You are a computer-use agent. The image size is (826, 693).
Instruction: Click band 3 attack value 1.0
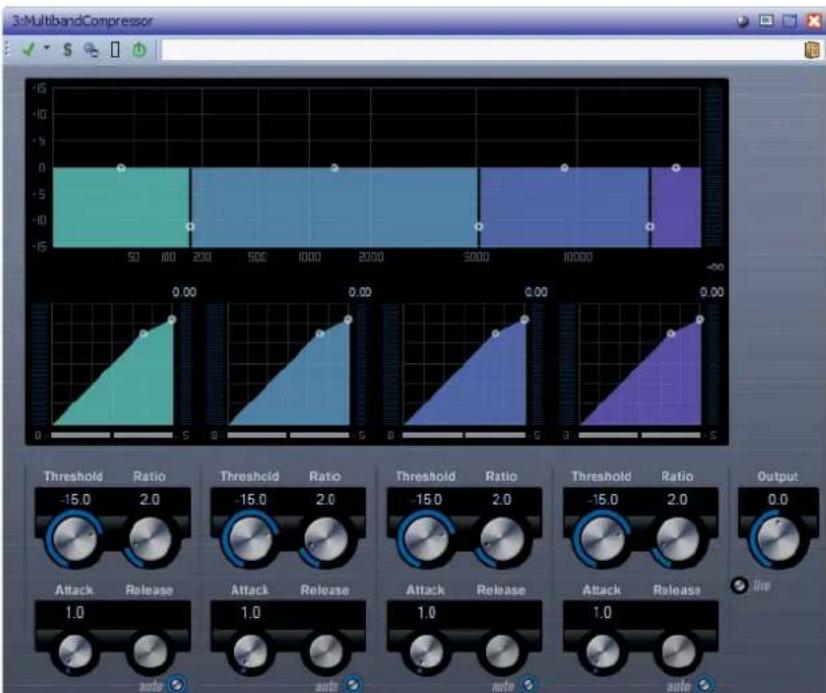tap(426, 612)
